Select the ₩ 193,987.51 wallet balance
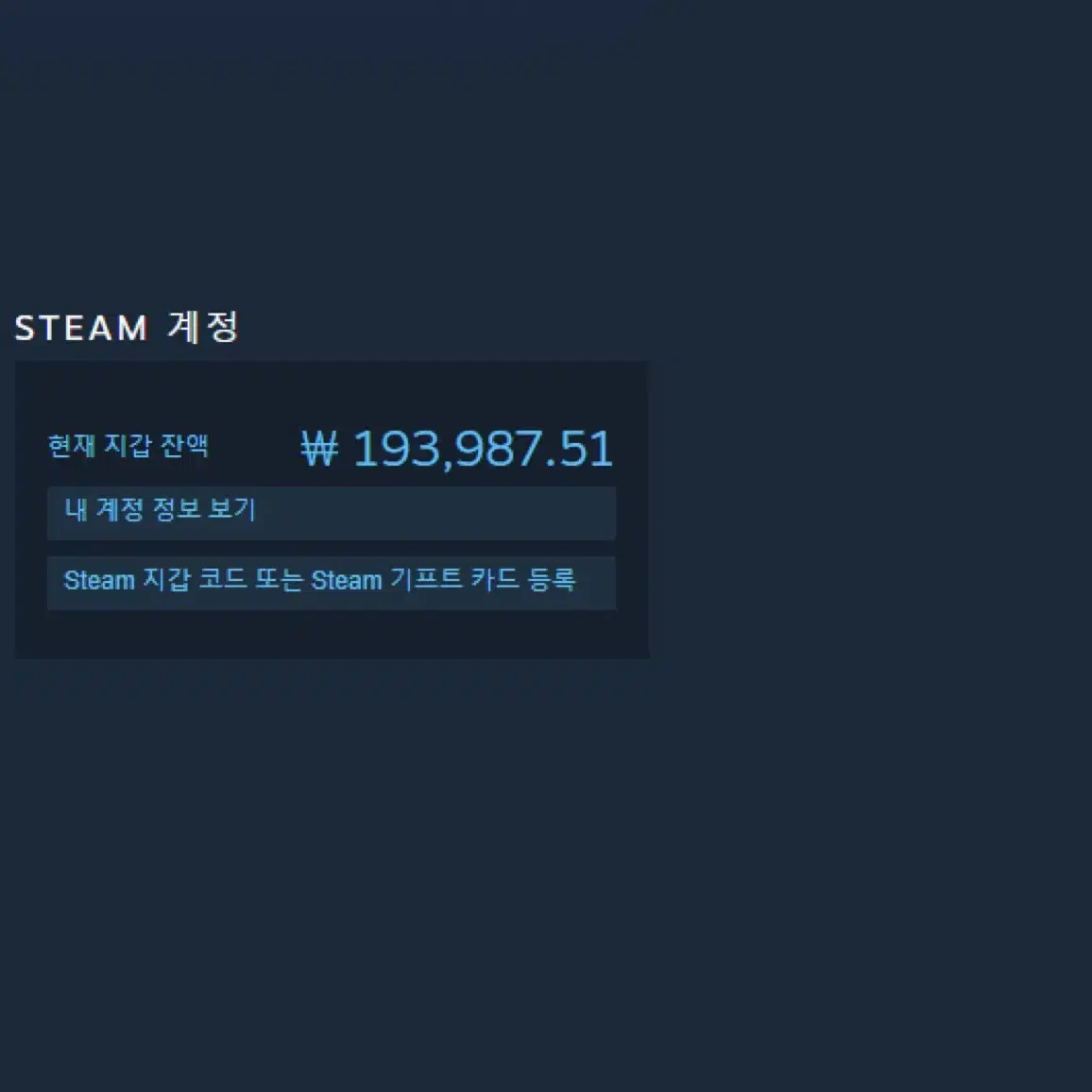The width and height of the screenshot is (1092, 1092). [457, 449]
